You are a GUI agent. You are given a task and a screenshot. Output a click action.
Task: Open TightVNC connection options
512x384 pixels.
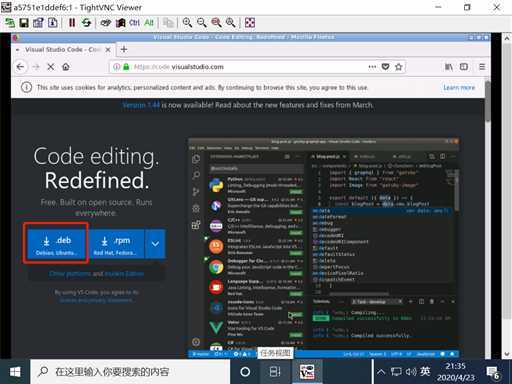(38, 23)
